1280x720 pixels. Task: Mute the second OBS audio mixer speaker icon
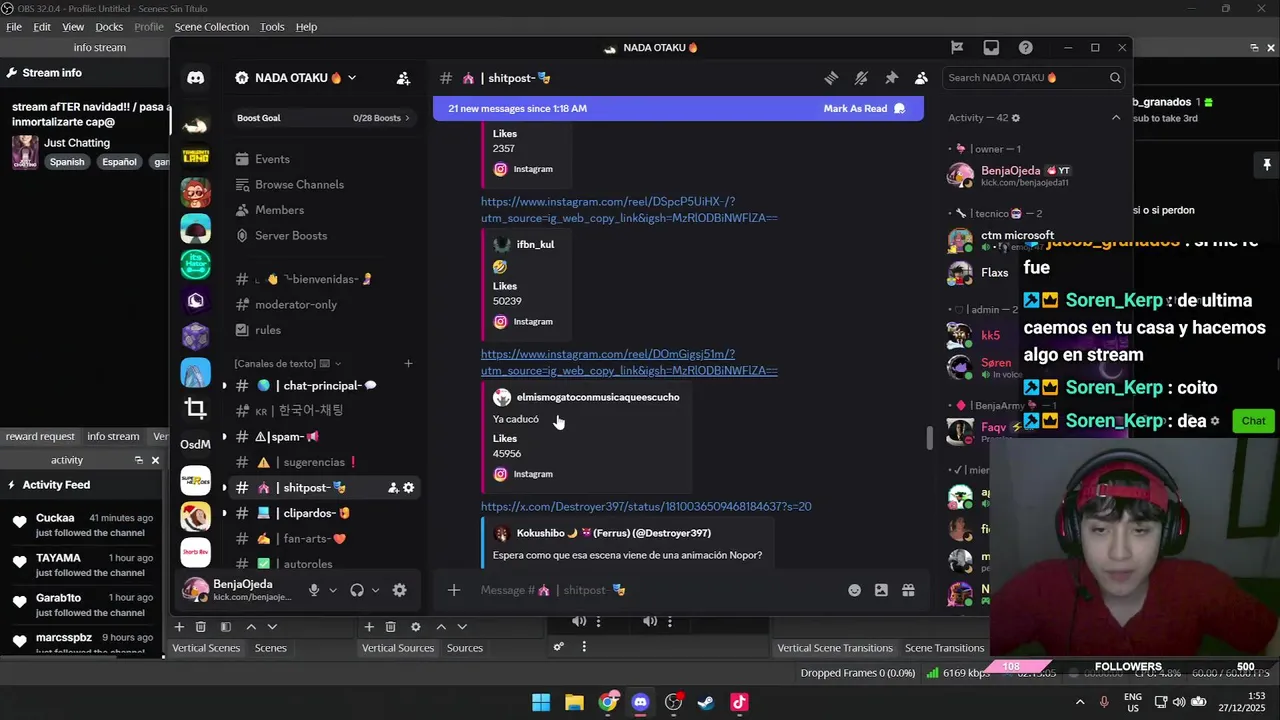[x=649, y=621]
